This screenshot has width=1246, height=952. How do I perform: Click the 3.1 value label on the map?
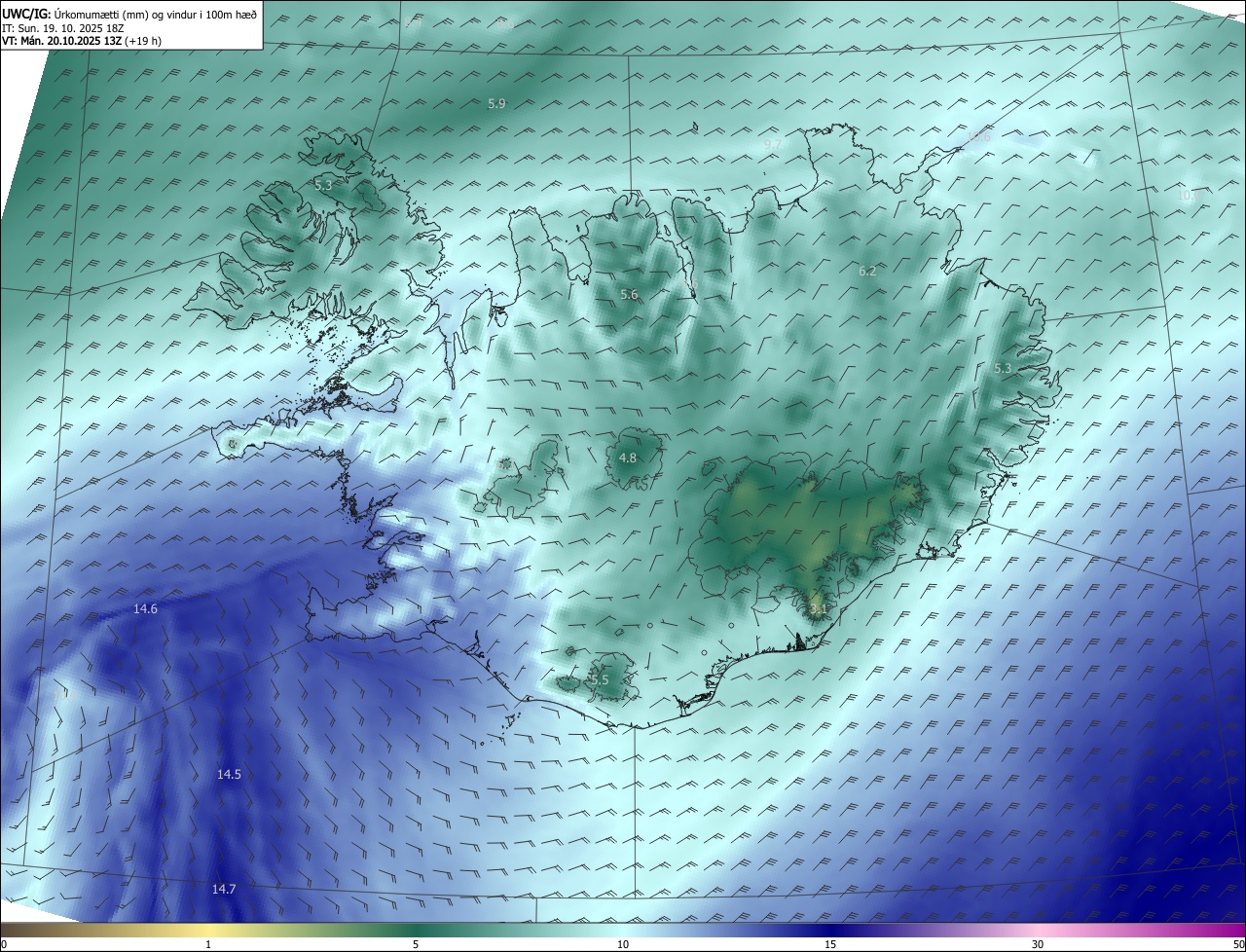point(819,609)
